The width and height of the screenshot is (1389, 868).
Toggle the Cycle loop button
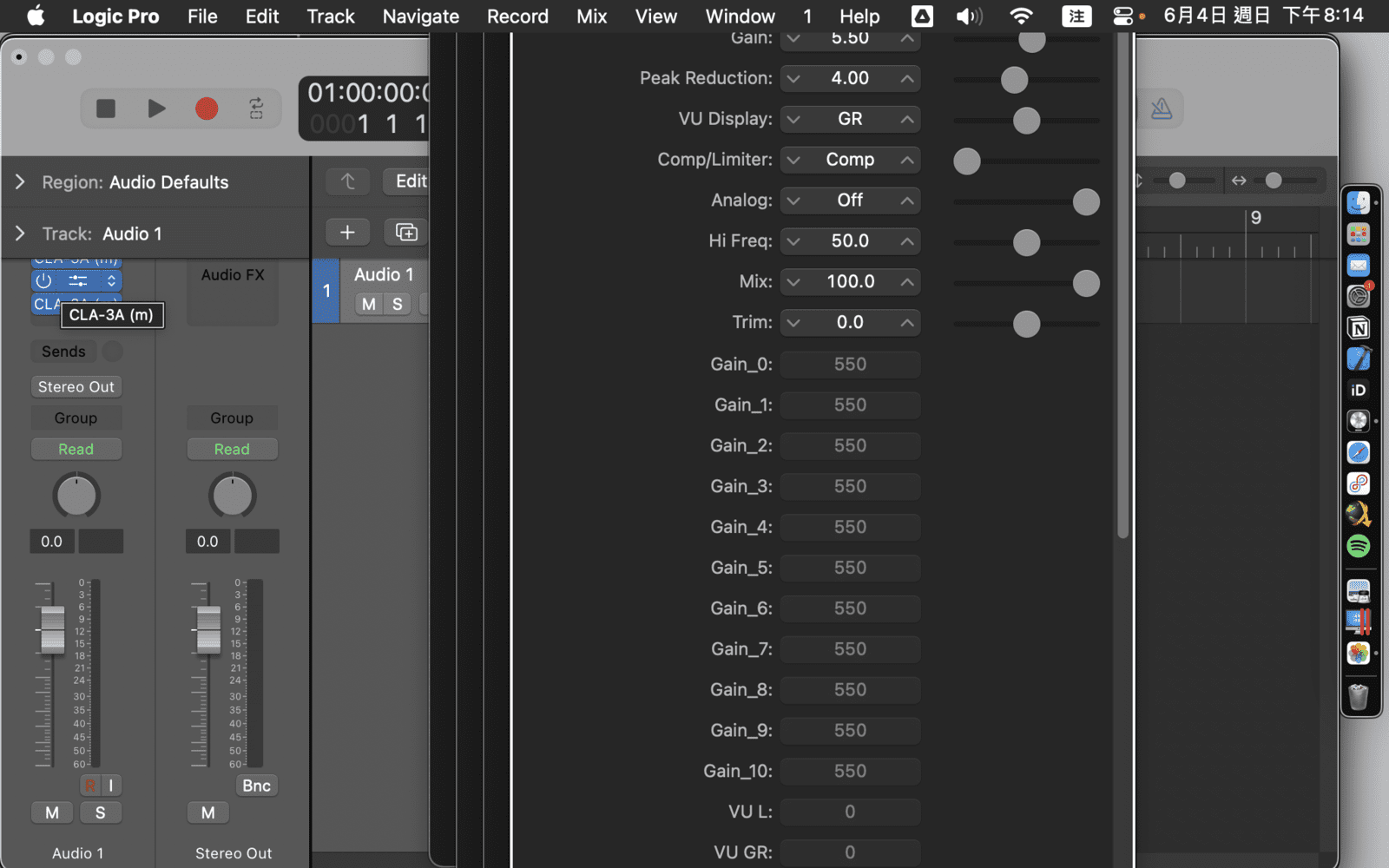(x=256, y=108)
